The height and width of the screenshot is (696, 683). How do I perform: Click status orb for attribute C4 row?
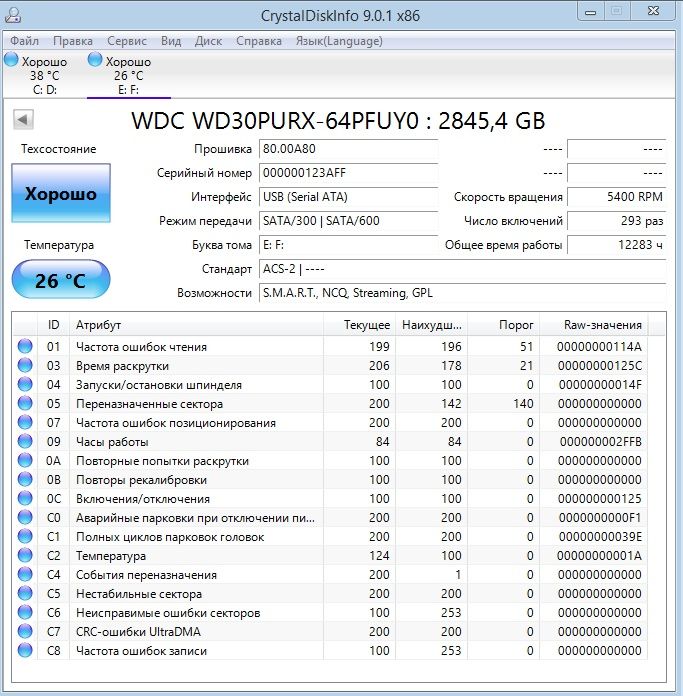click(25, 574)
